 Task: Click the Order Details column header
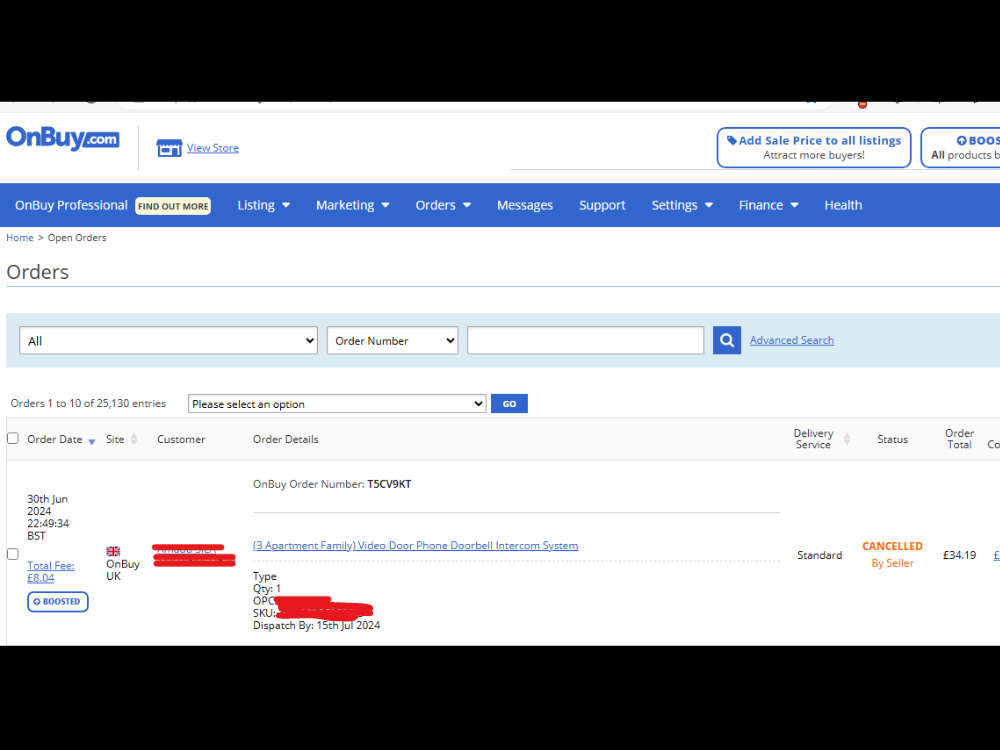(x=286, y=439)
